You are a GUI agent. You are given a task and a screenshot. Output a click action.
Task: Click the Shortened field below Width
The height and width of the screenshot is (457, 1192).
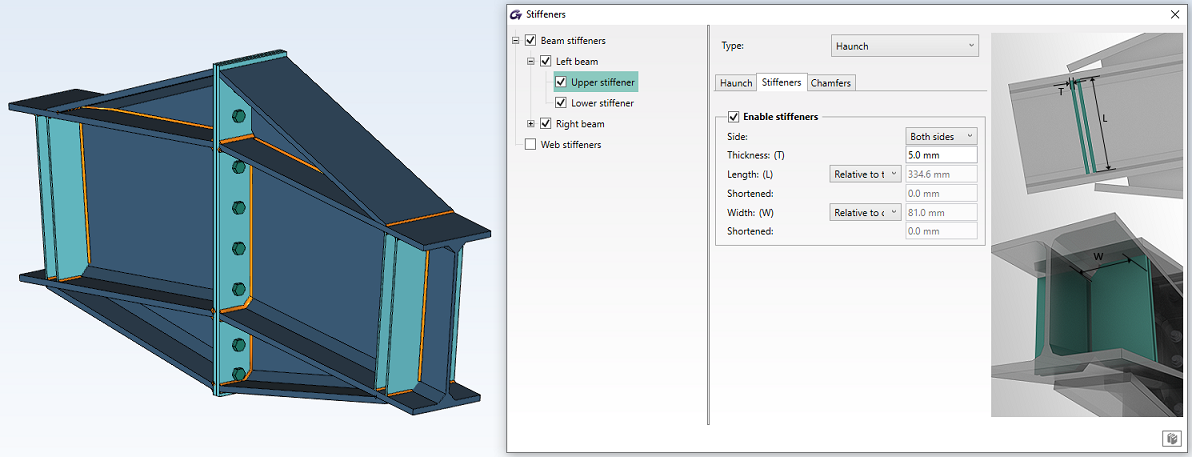[x=941, y=231]
